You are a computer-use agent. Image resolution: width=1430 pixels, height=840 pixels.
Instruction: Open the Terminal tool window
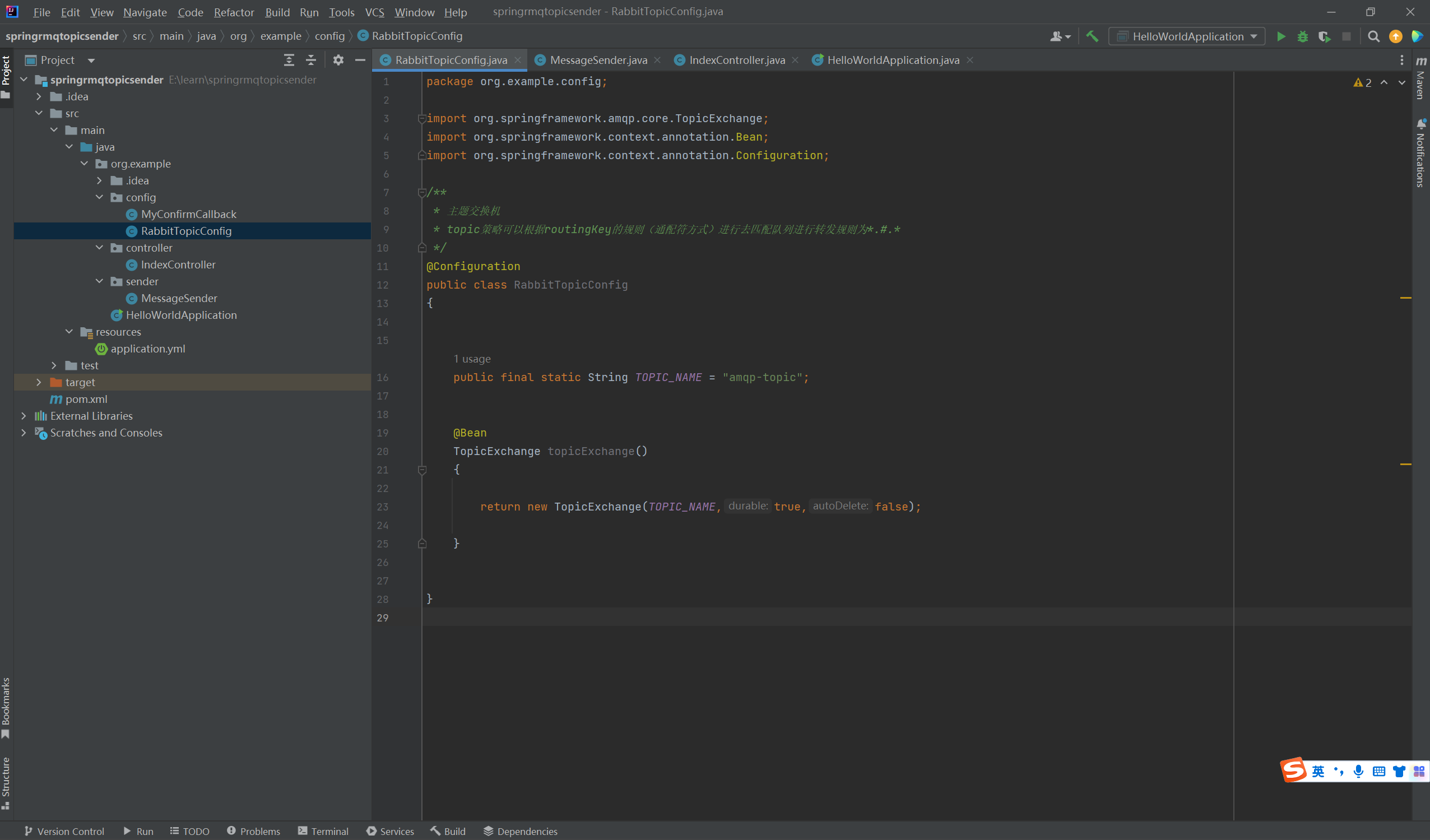[323, 831]
